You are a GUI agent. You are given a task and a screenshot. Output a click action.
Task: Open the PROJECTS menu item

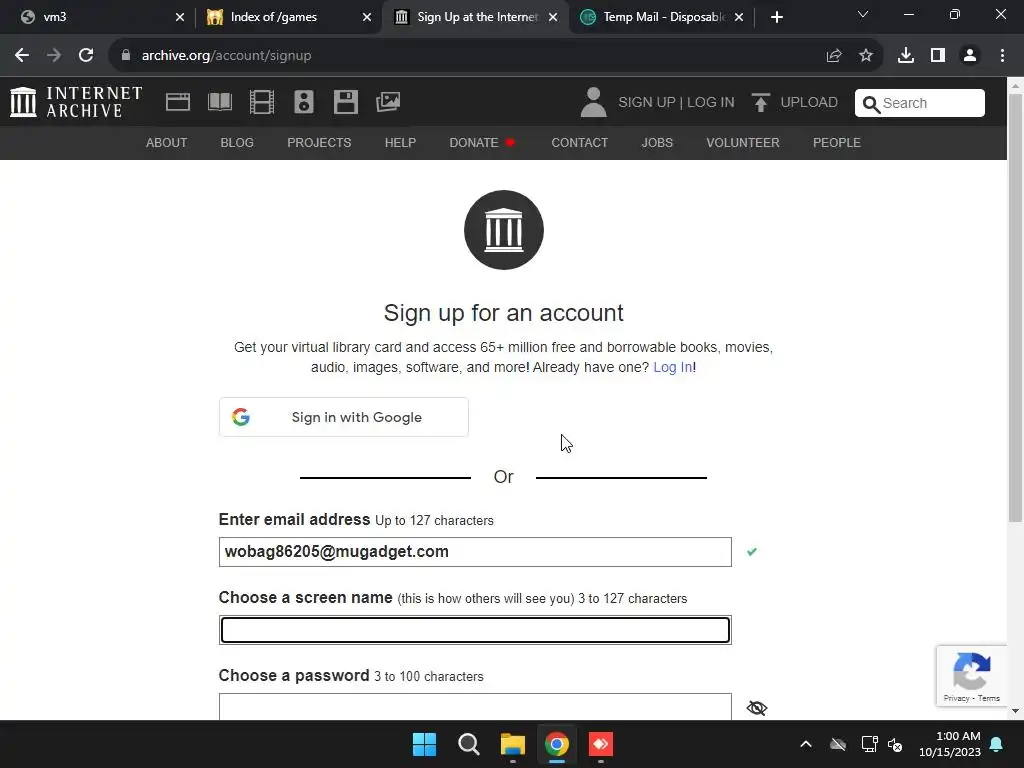319,142
